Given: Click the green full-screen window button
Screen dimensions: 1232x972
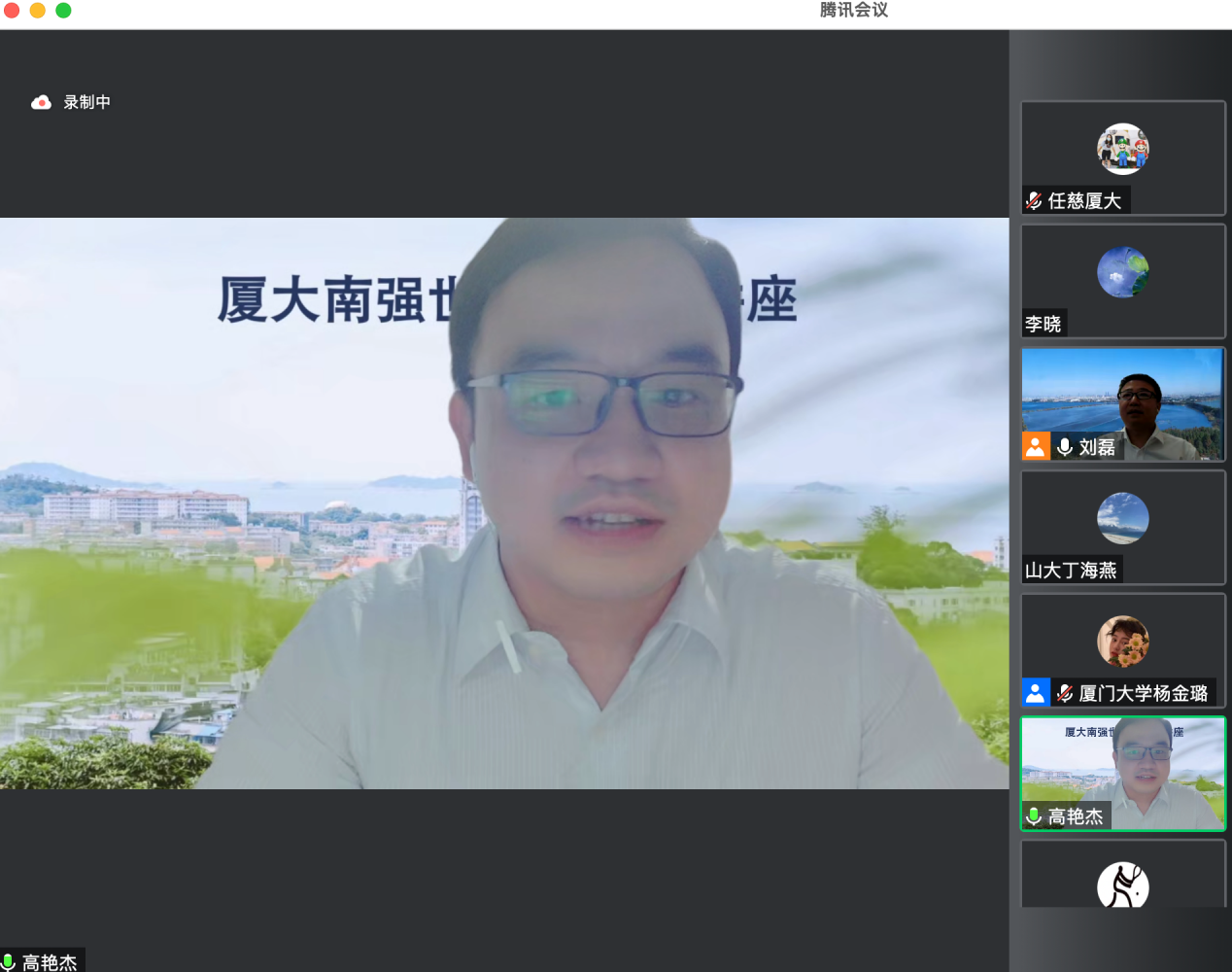Looking at the screenshot, I should [63, 11].
